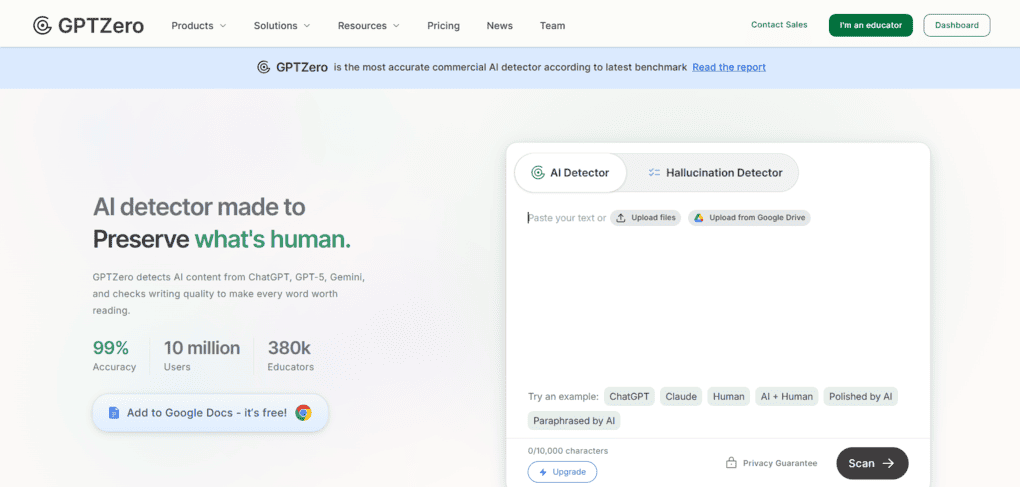Click the 0/10,000 characters counter
This screenshot has width=1020, height=487.
pyautogui.click(x=567, y=451)
